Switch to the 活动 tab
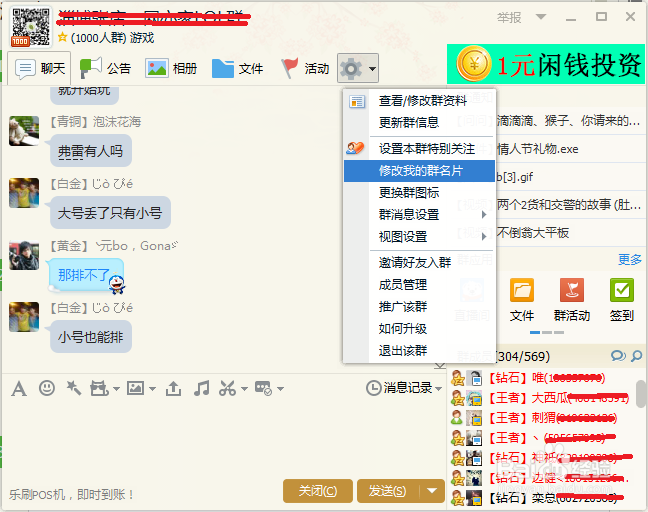648x512 pixels. [305, 68]
